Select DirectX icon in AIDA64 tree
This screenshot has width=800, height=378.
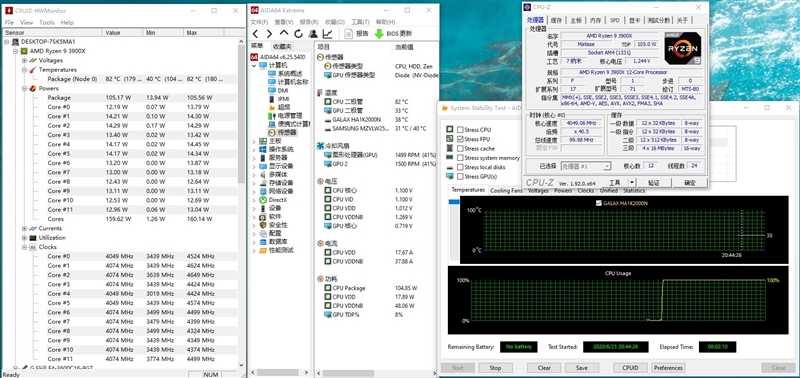[263, 200]
